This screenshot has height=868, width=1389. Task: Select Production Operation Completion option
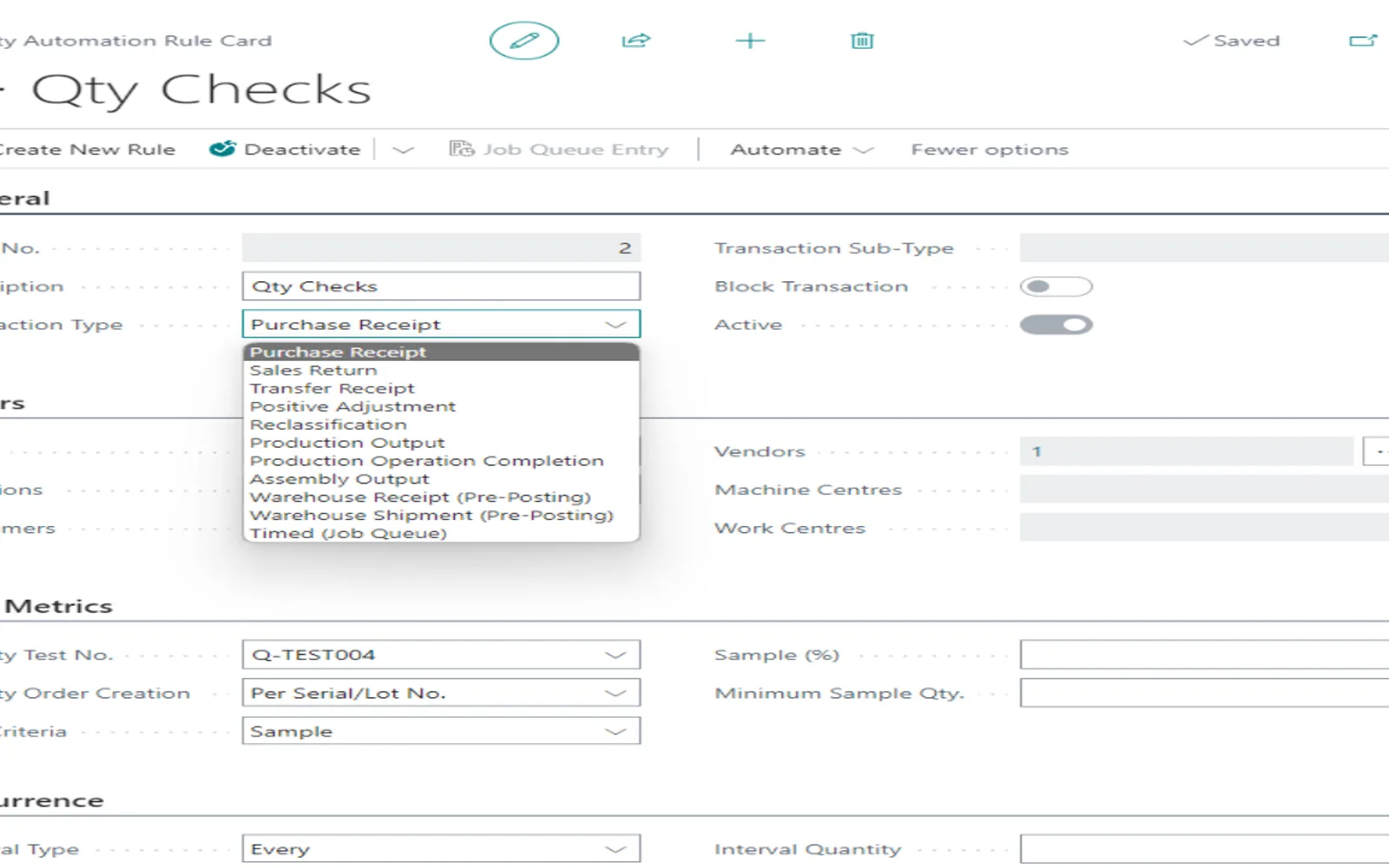click(441, 461)
